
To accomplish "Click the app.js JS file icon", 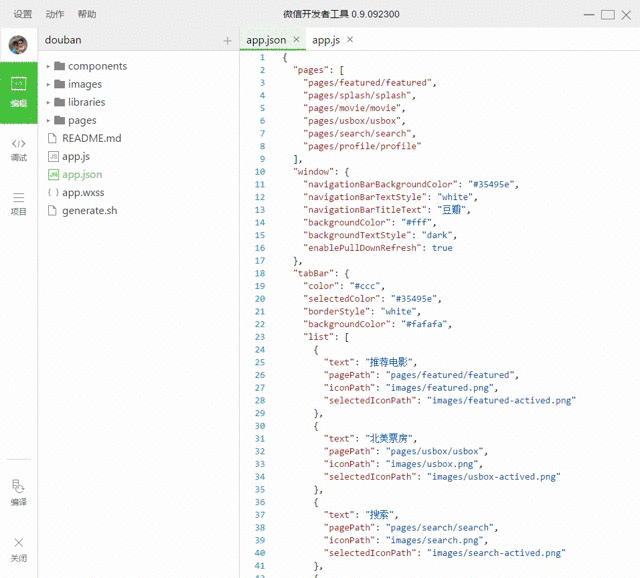I will pyautogui.click(x=53, y=156).
